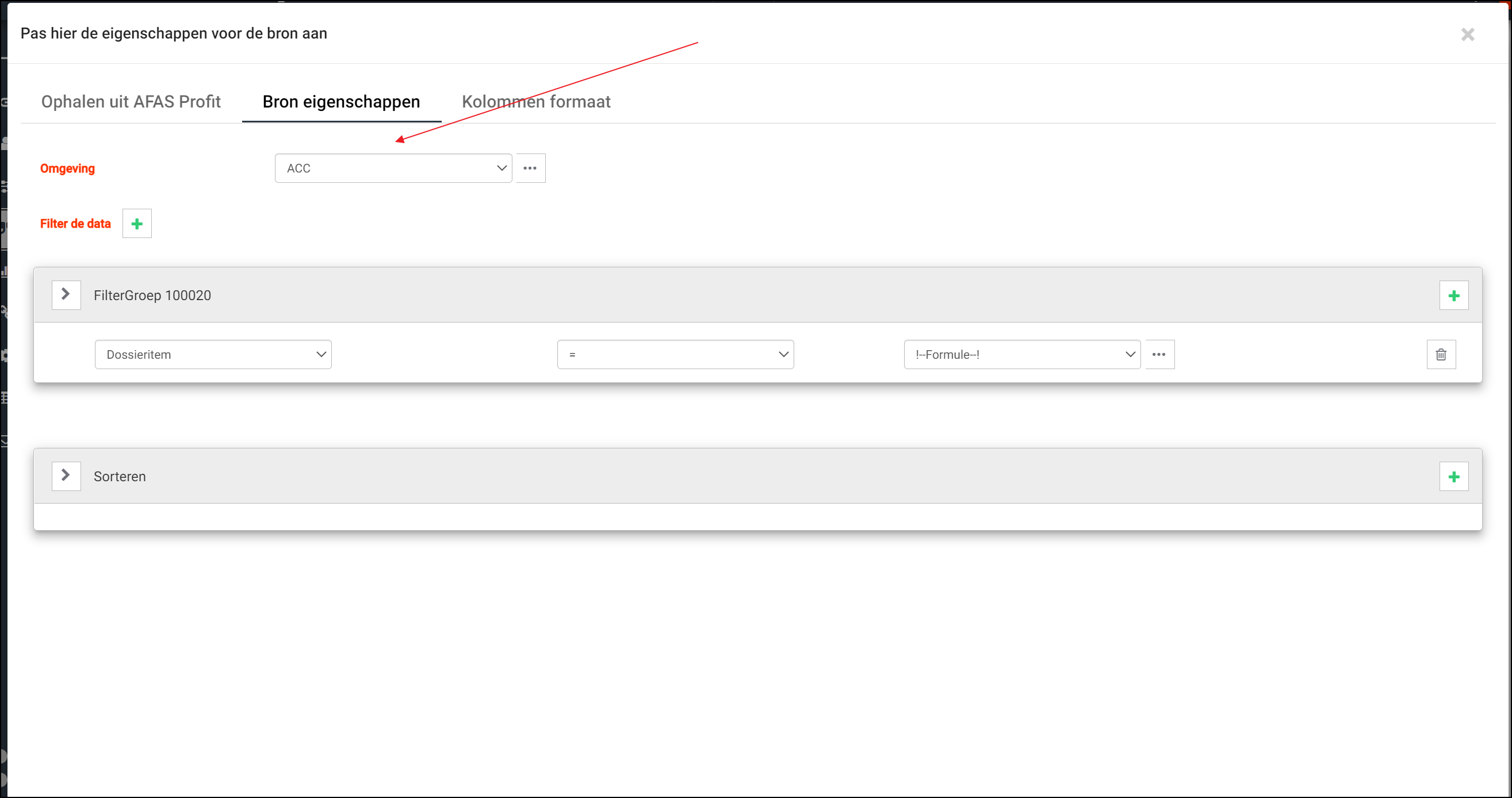Open the Omgeving ACC dropdown
Image resolution: width=1512 pixels, height=798 pixels.
pos(393,168)
